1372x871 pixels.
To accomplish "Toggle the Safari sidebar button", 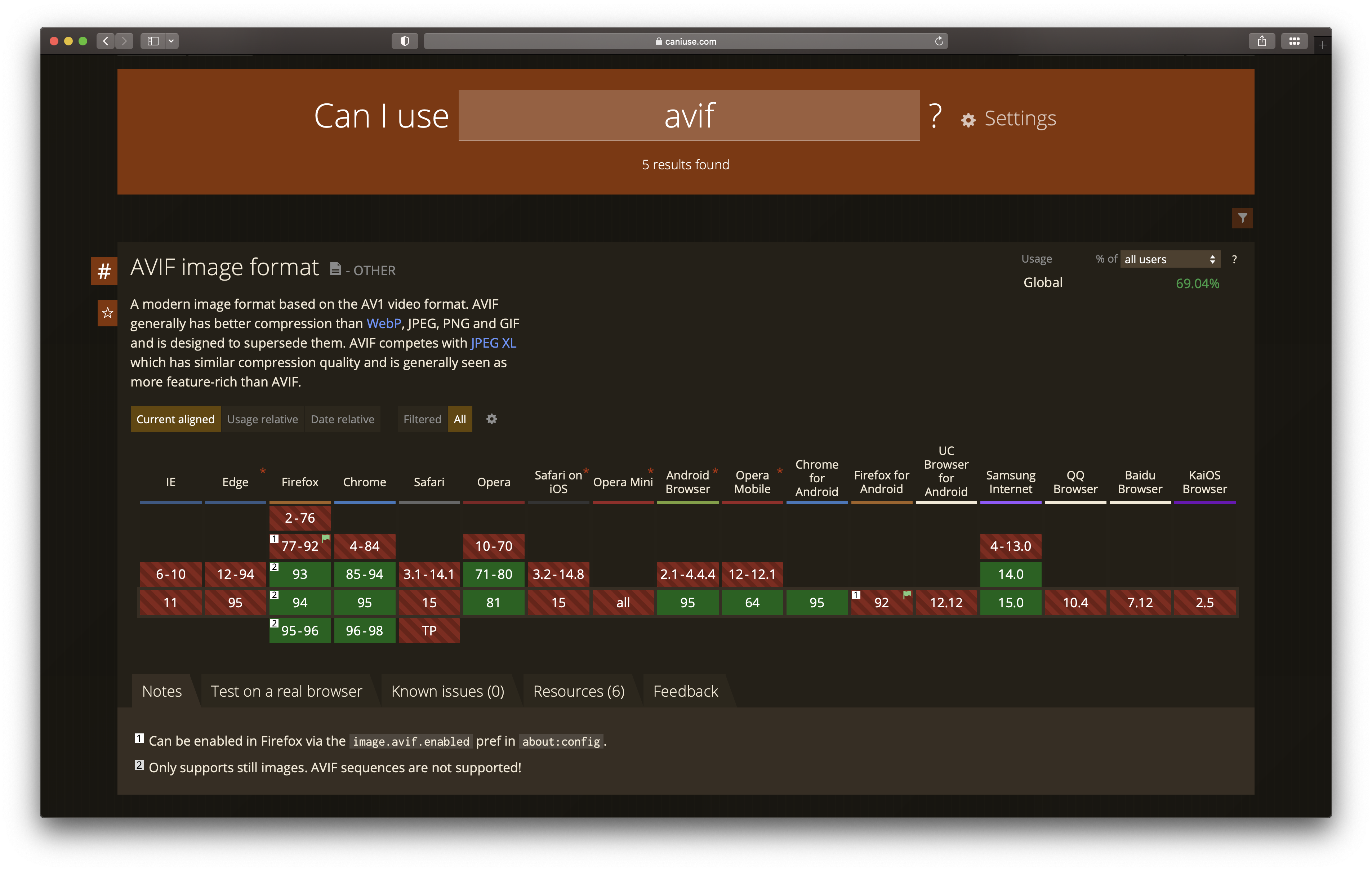I will tap(153, 41).
